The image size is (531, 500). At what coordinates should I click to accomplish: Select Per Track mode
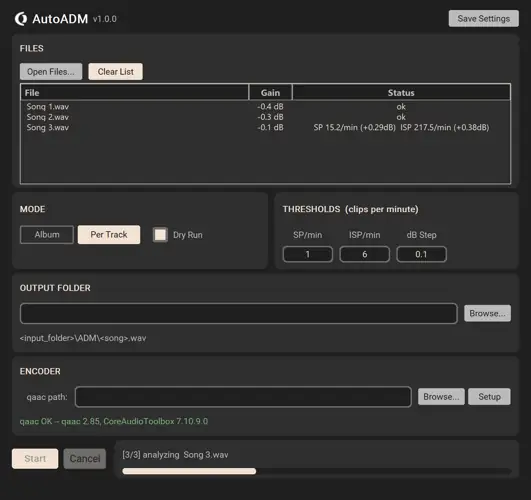coord(109,234)
